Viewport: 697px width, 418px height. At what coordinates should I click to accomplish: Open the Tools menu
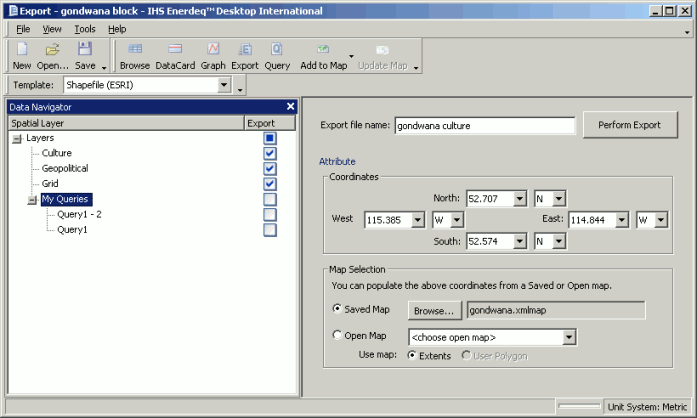(84, 29)
